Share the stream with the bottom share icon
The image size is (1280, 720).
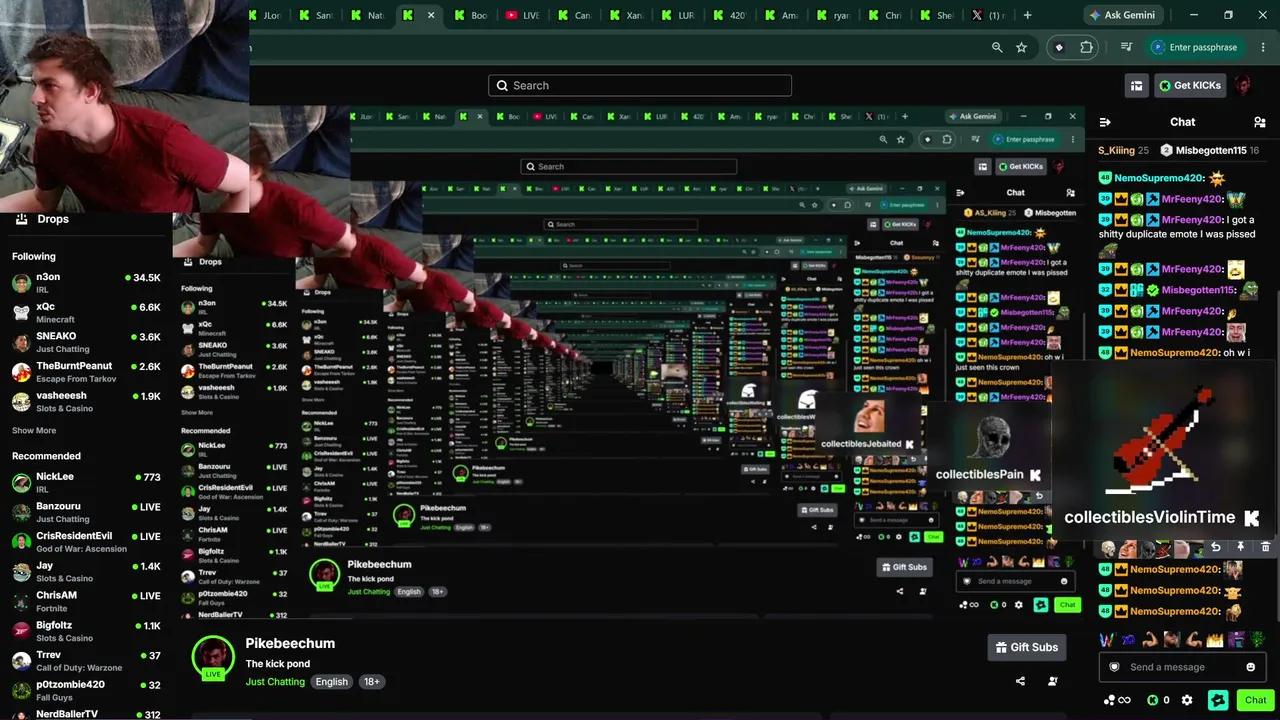pos(1020,682)
